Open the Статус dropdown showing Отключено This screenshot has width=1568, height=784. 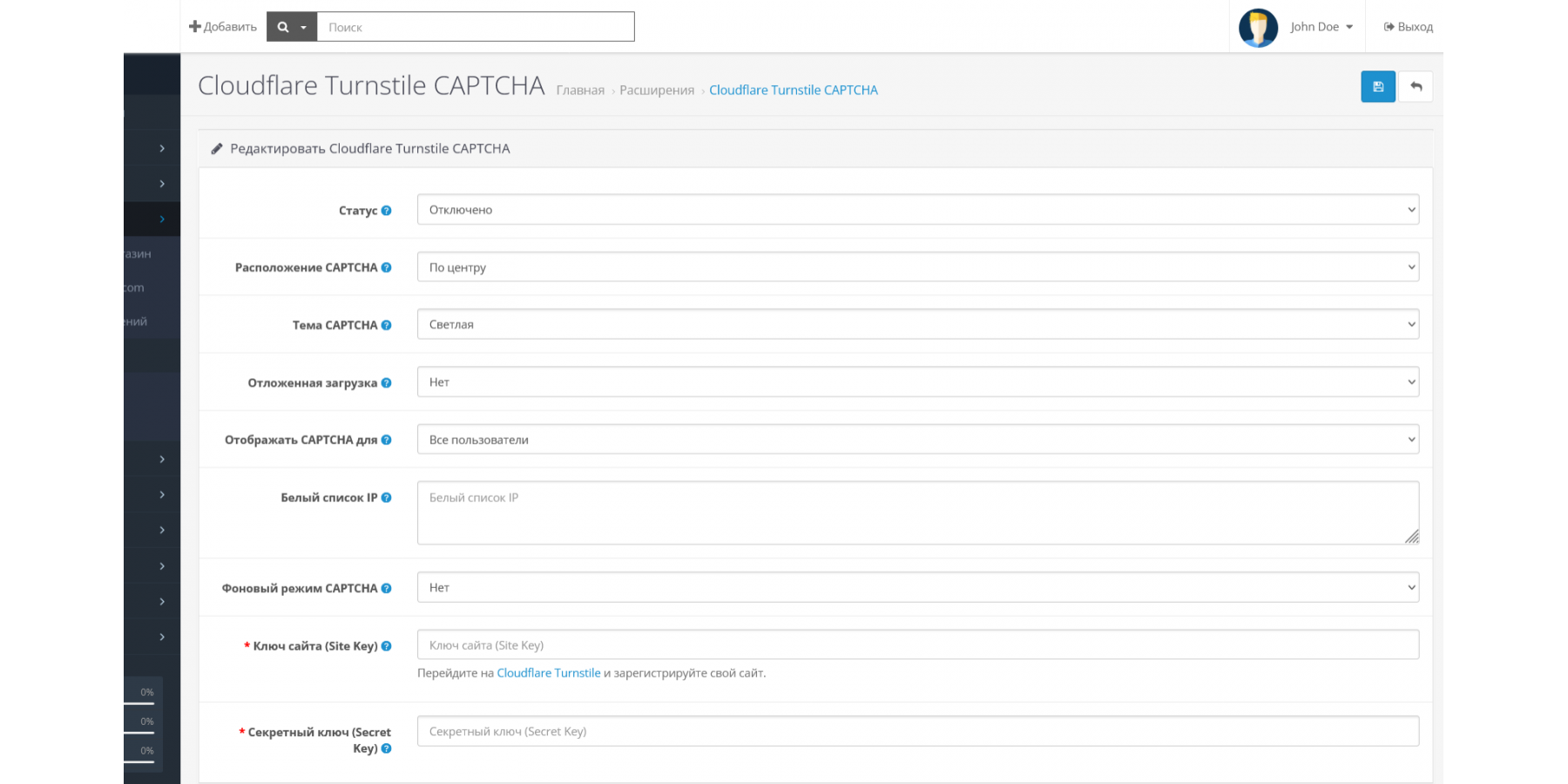pyautogui.click(x=918, y=210)
